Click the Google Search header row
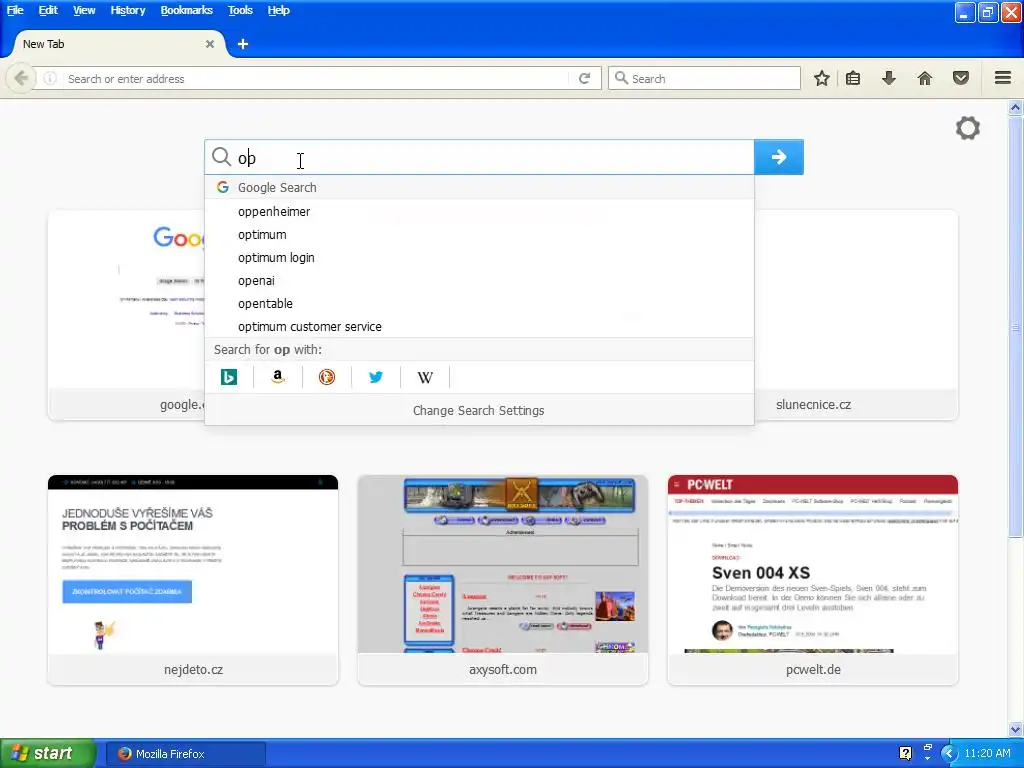The height and width of the screenshot is (768, 1024). click(479, 187)
